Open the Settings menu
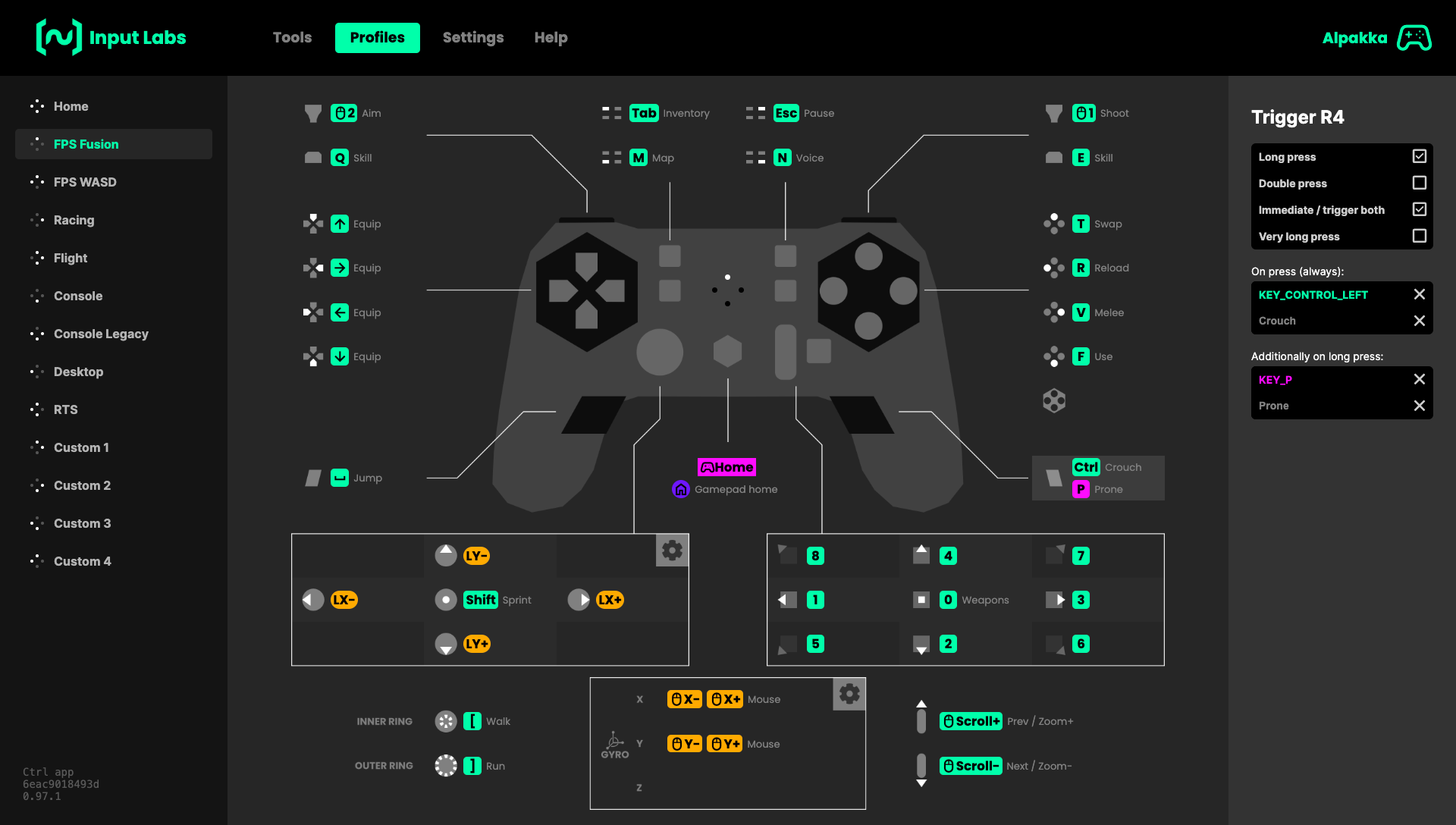Screen dimensions: 1456x825 click(x=473, y=38)
